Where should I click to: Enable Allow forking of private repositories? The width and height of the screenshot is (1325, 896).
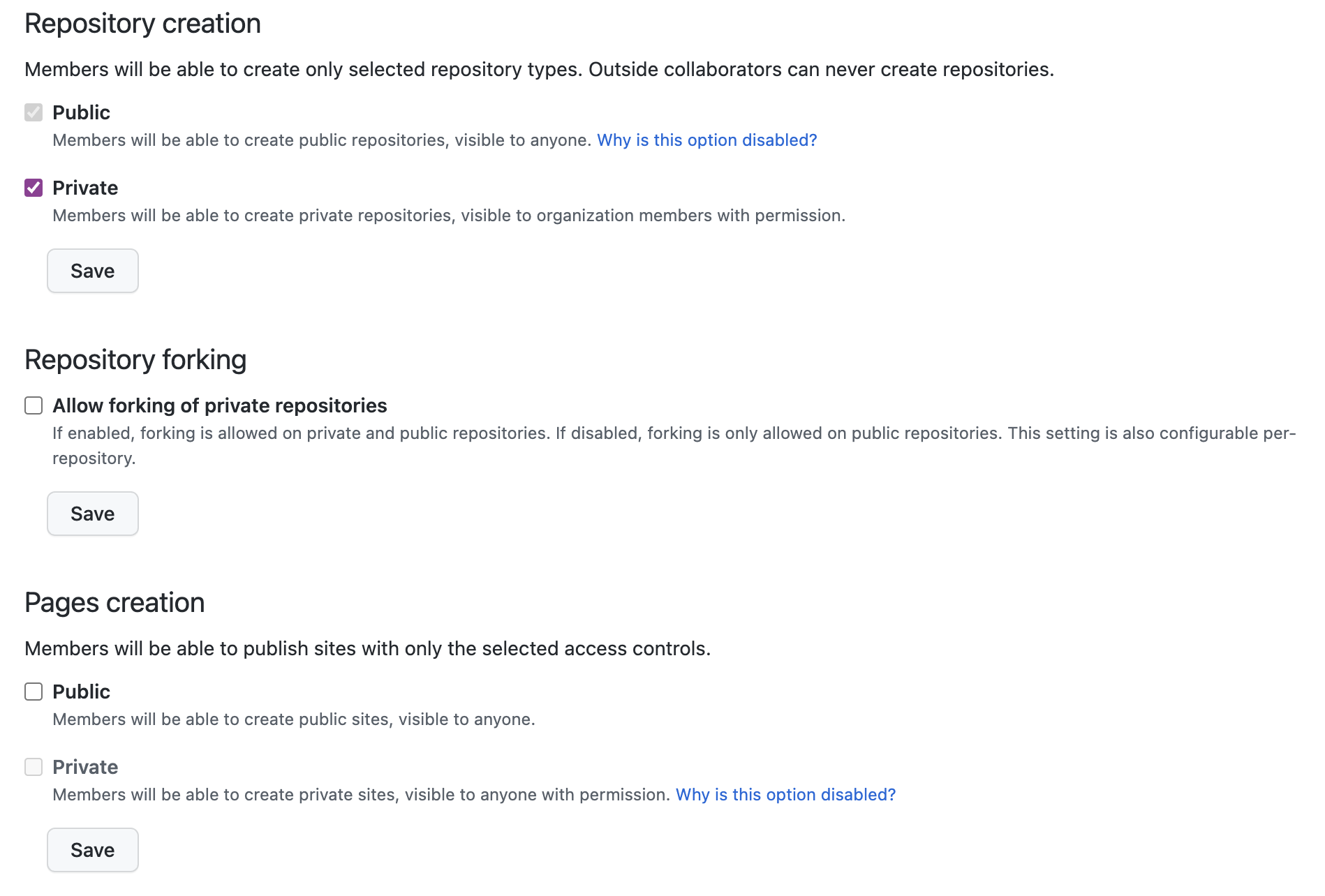pos(34,405)
